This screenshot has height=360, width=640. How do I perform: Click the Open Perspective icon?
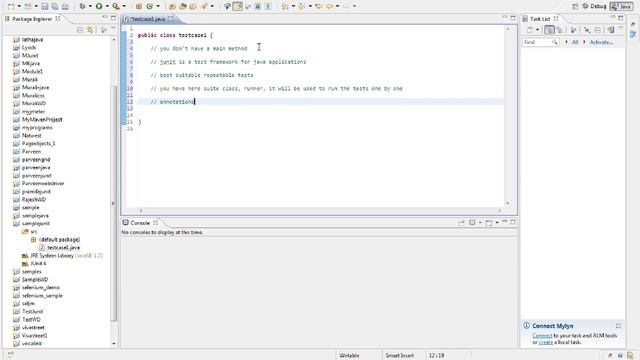coord(575,6)
